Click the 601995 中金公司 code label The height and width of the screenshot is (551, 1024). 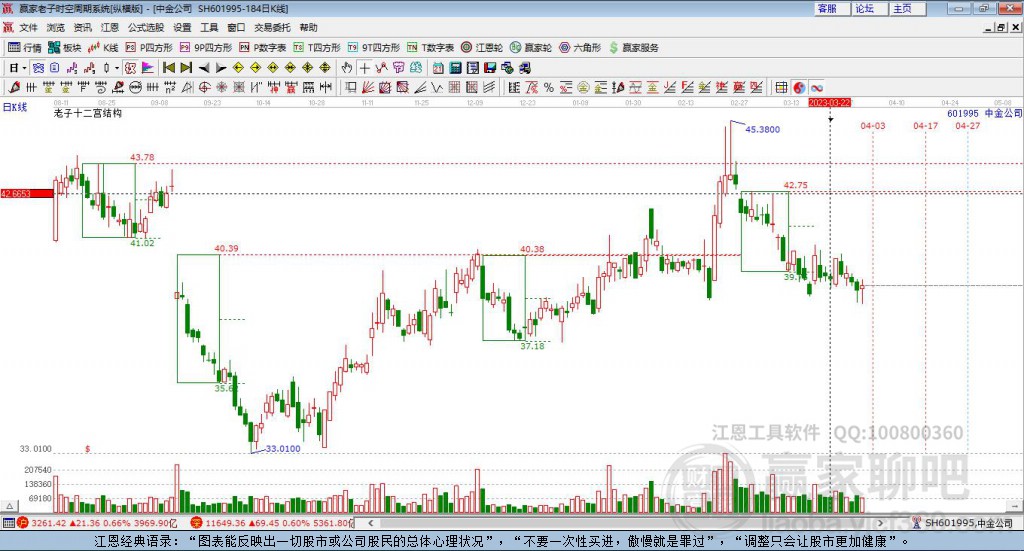click(x=984, y=114)
